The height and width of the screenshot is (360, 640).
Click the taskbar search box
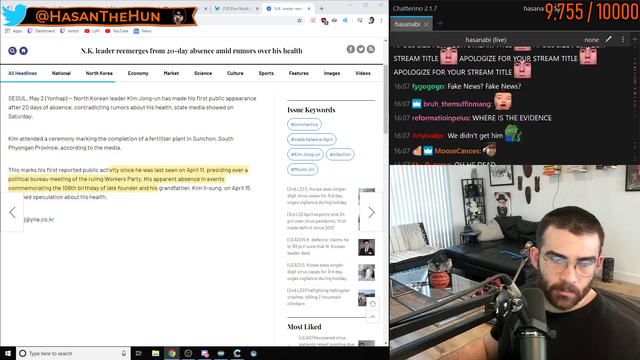pos(73,353)
